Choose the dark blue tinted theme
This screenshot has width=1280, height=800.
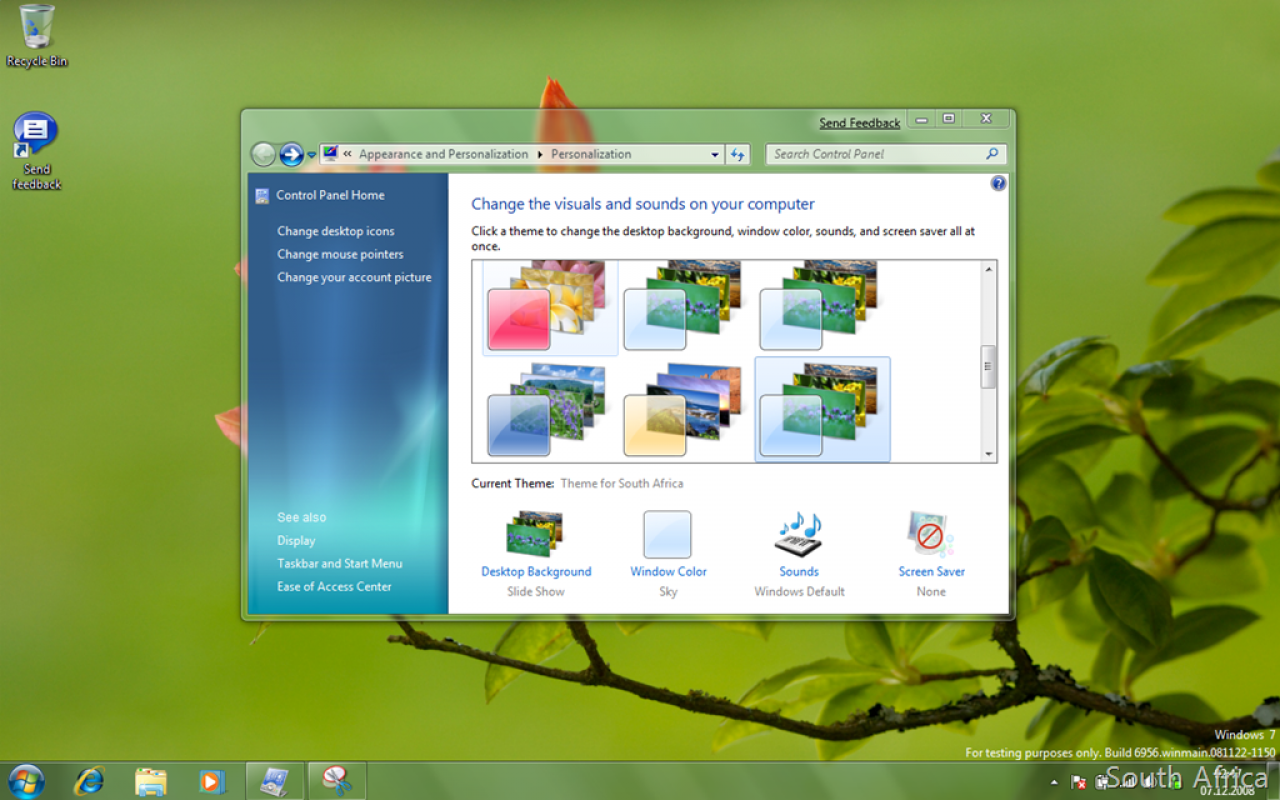coord(550,410)
